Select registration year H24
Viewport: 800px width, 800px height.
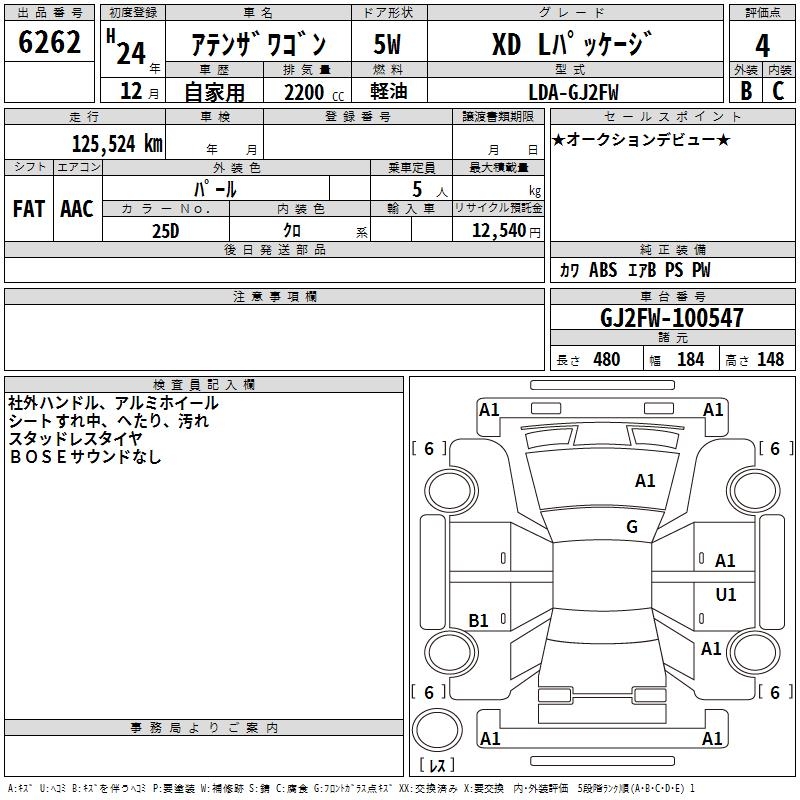click(x=126, y=47)
